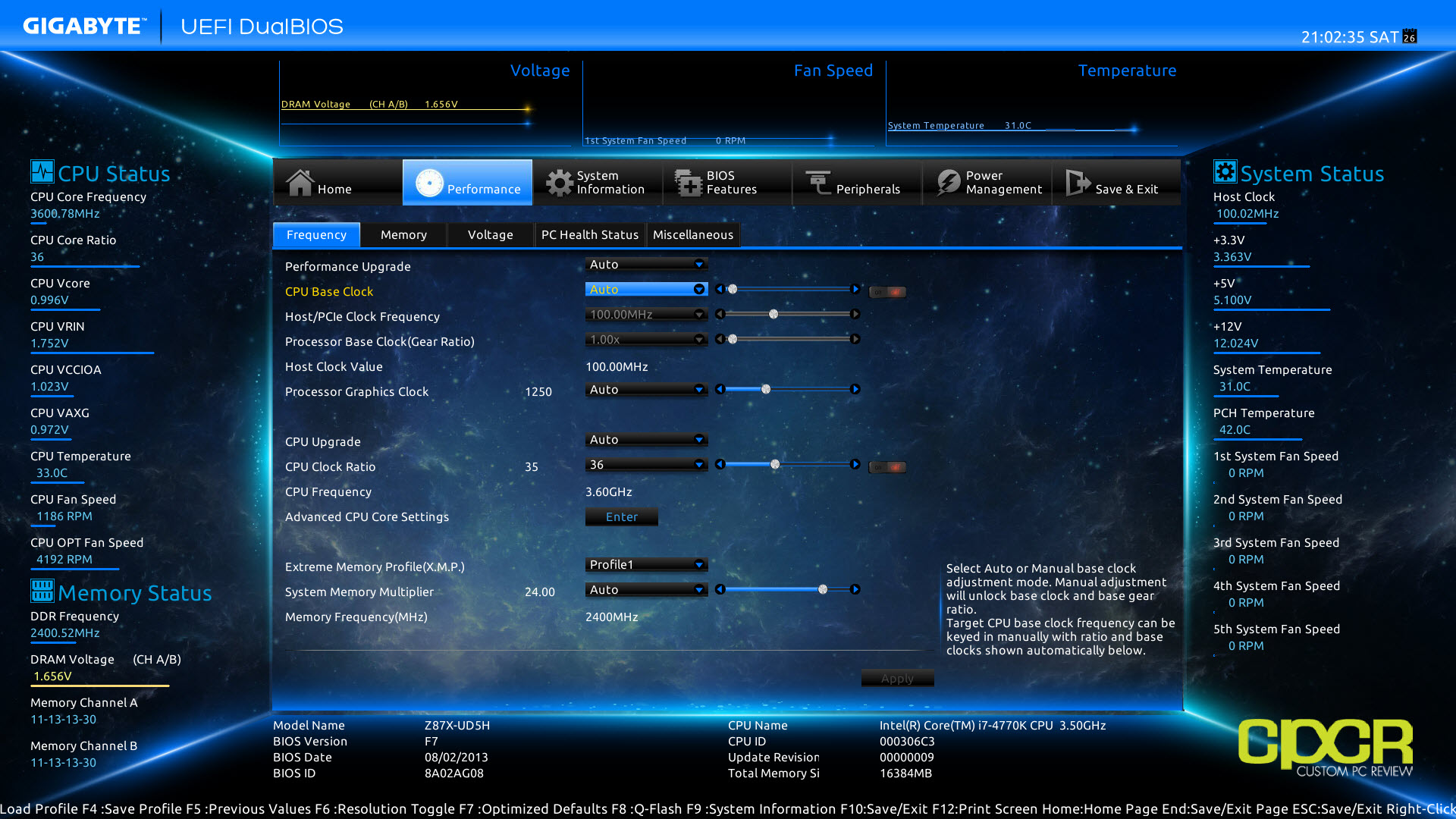Open Performance Upgrade Auto dropdown
The image size is (1456, 819).
[x=646, y=264]
